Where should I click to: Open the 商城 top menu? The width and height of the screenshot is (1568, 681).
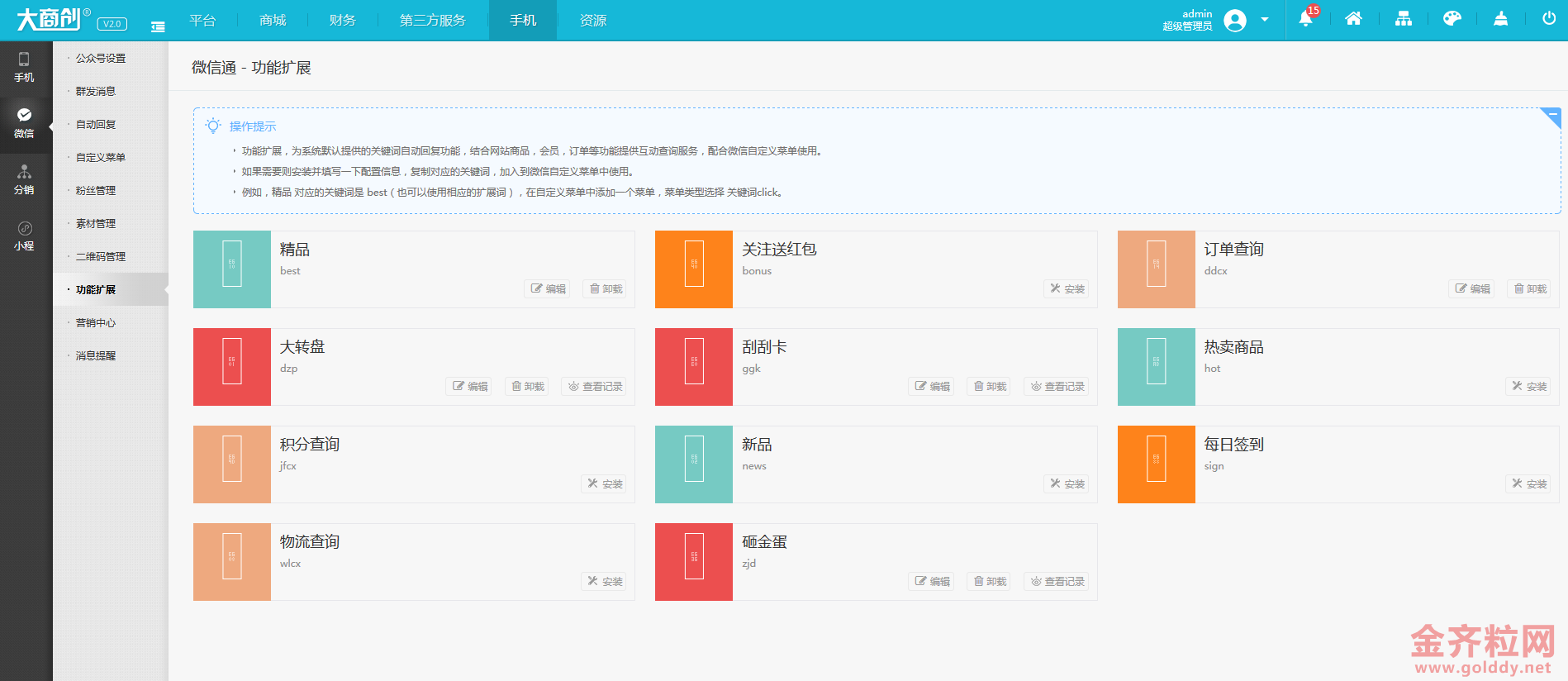coord(273,20)
